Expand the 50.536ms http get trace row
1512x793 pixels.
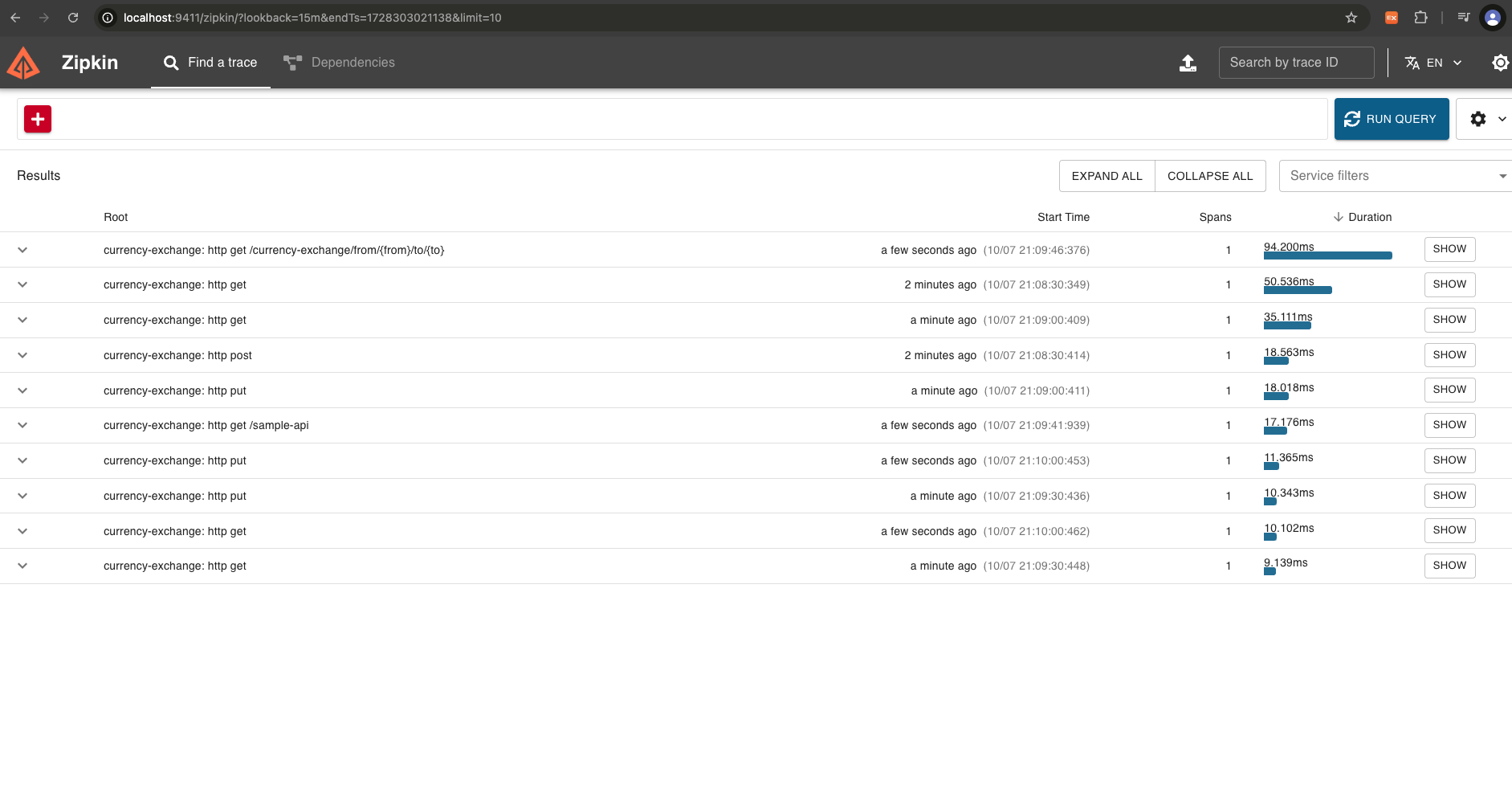click(x=22, y=284)
